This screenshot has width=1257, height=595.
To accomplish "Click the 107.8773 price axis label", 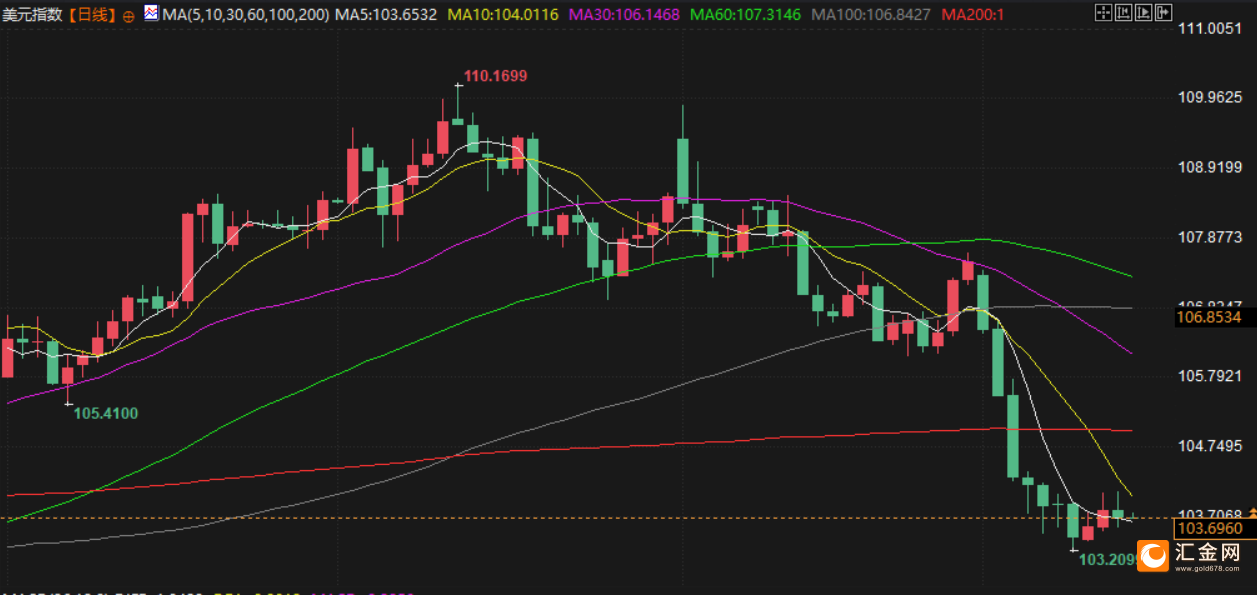I will 1211,237.
